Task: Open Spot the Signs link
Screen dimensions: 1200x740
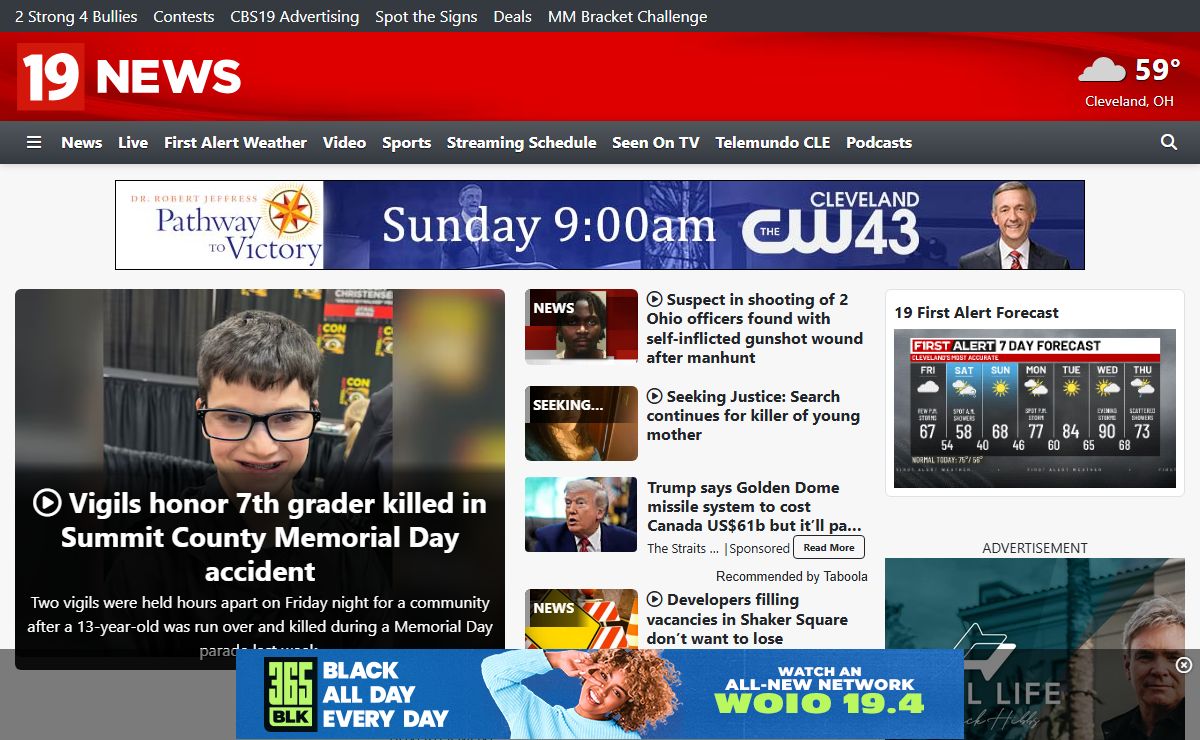Action: 426,16
